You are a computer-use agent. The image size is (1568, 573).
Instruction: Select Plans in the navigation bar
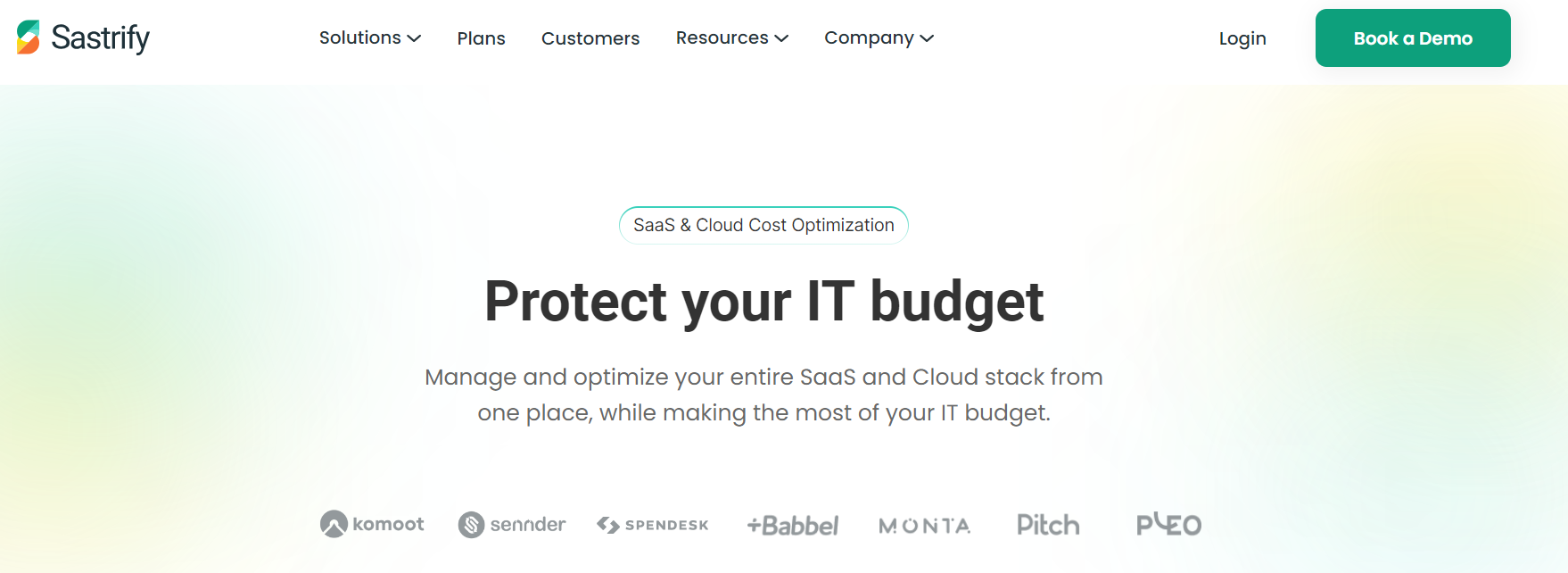(x=481, y=38)
